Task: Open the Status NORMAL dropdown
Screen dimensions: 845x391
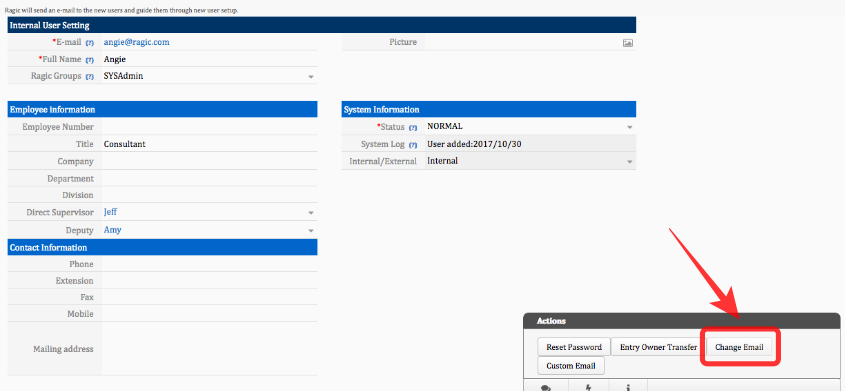Action: (x=629, y=128)
